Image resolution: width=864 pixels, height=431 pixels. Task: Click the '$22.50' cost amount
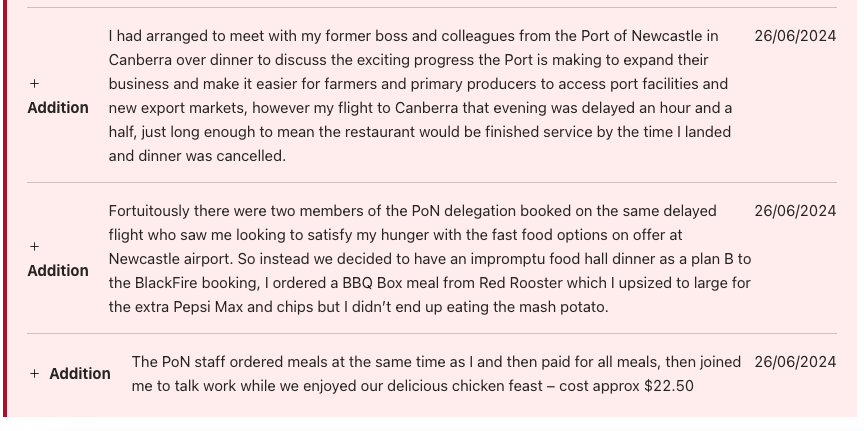click(669, 386)
